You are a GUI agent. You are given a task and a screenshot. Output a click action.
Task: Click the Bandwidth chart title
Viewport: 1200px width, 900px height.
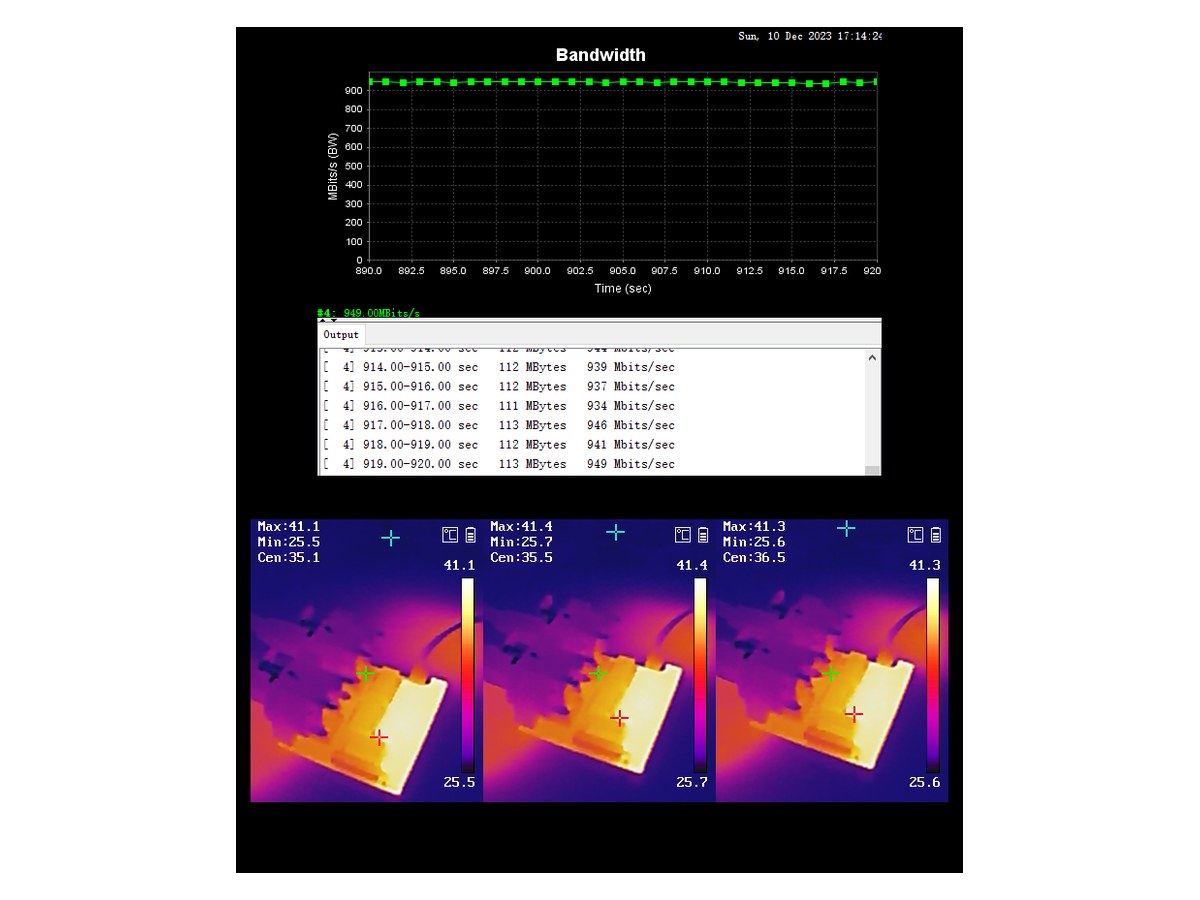(600, 55)
